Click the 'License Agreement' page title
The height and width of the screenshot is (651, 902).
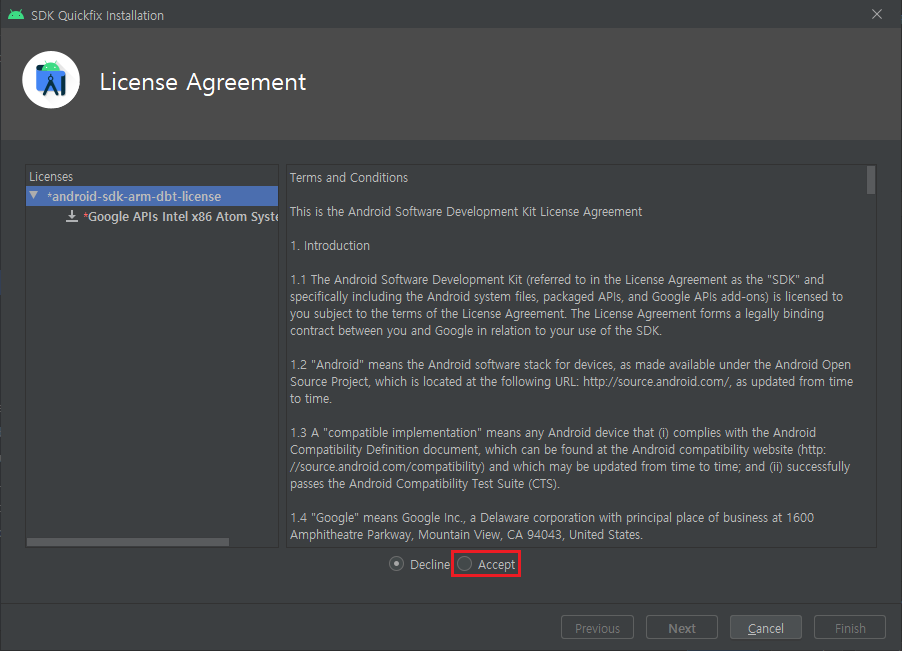(202, 82)
